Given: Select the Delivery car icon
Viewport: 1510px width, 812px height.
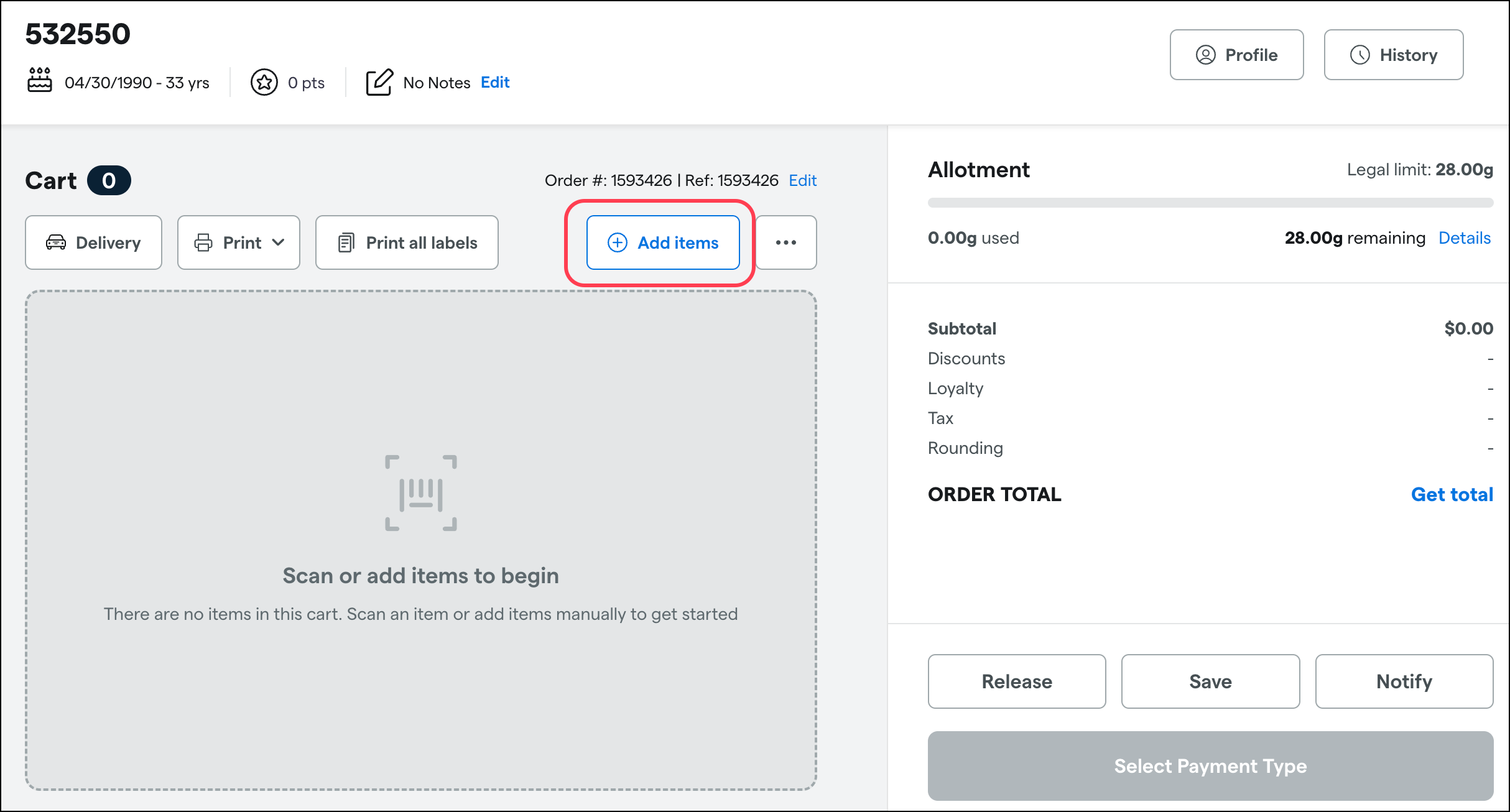Looking at the screenshot, I should pos(56,242).
